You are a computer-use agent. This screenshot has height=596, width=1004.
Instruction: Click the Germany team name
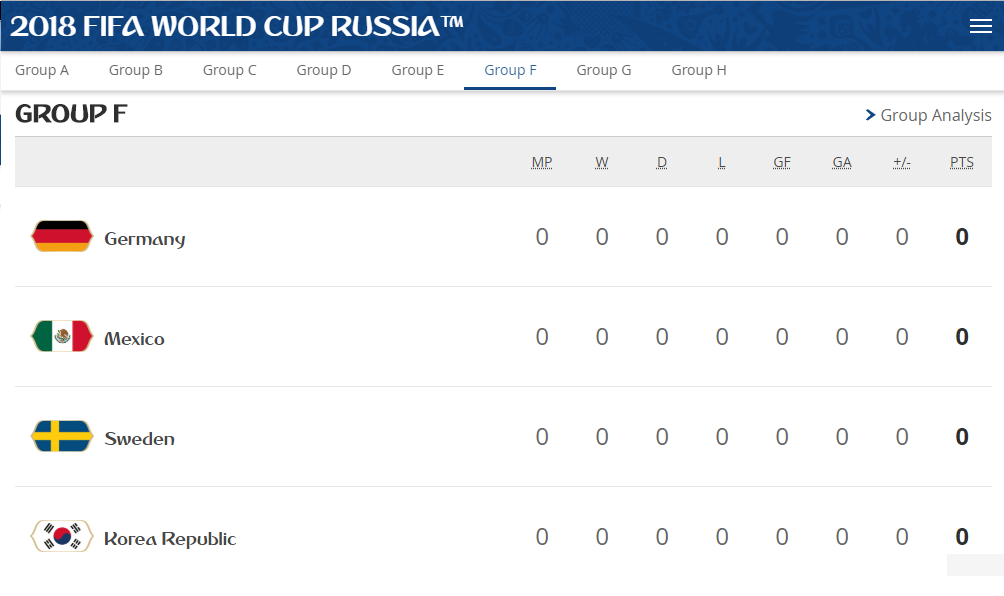point(145,239)
